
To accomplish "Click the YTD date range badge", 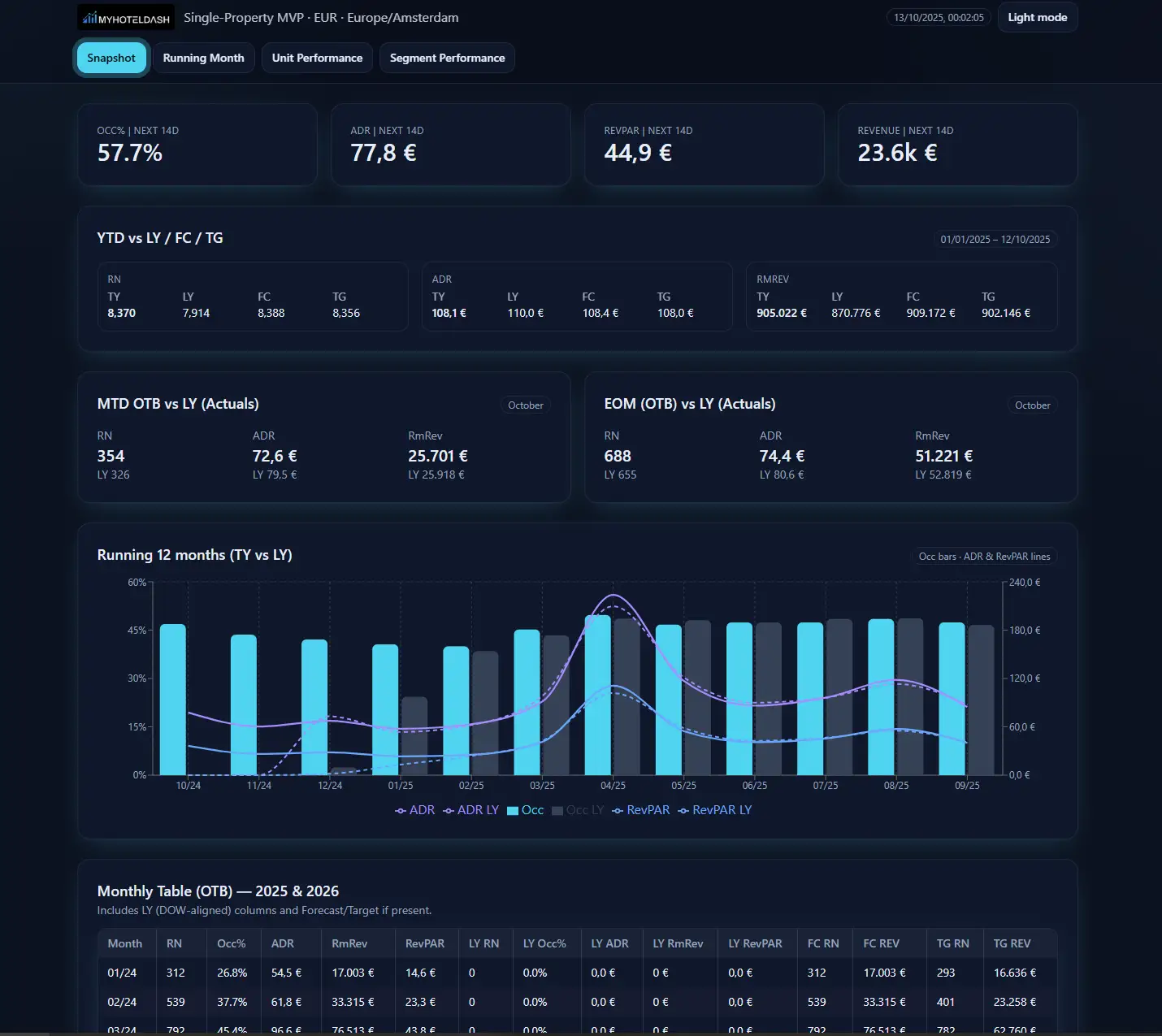I will point(995,240).
